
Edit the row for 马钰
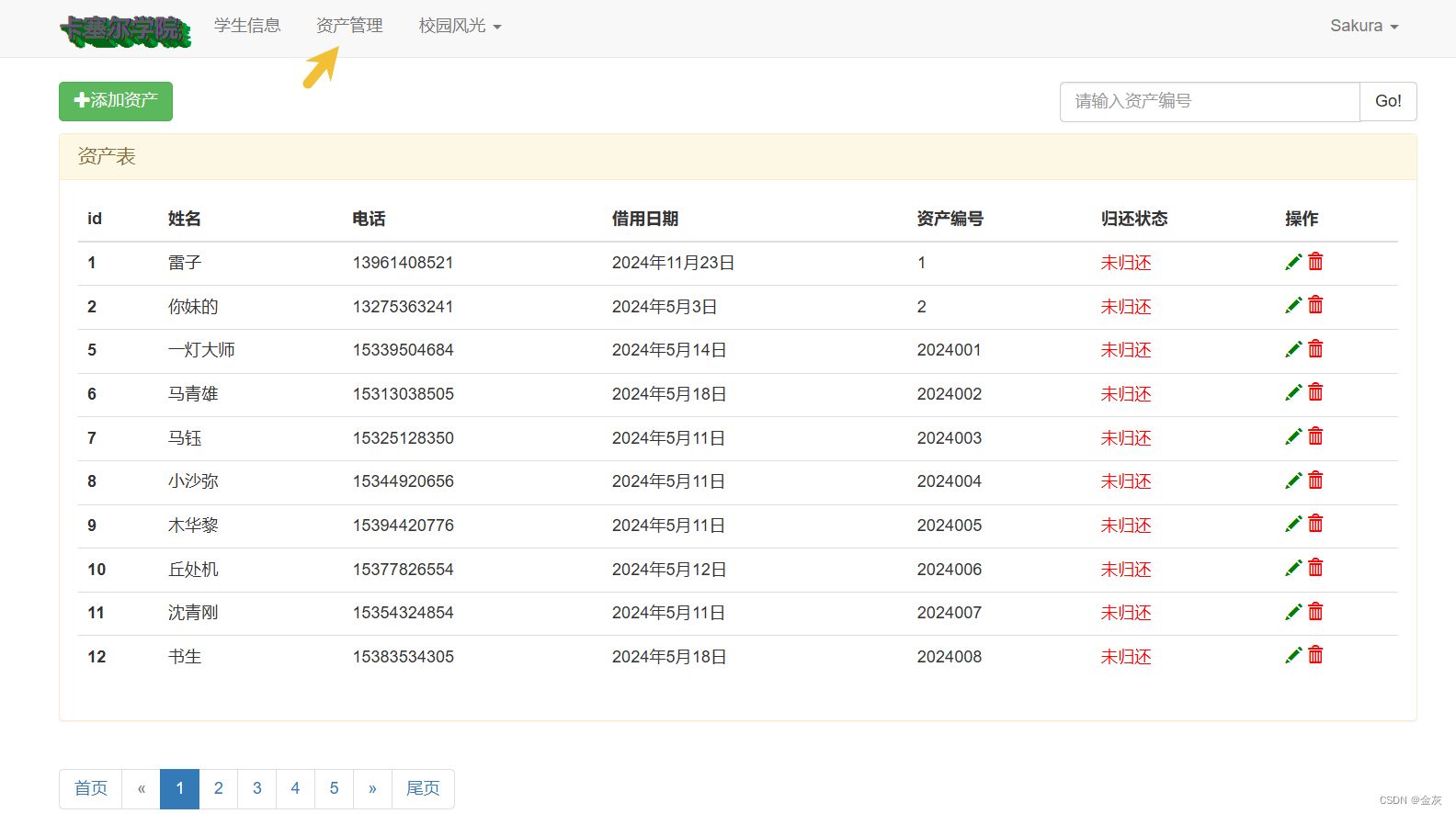tap(1293, 436)
